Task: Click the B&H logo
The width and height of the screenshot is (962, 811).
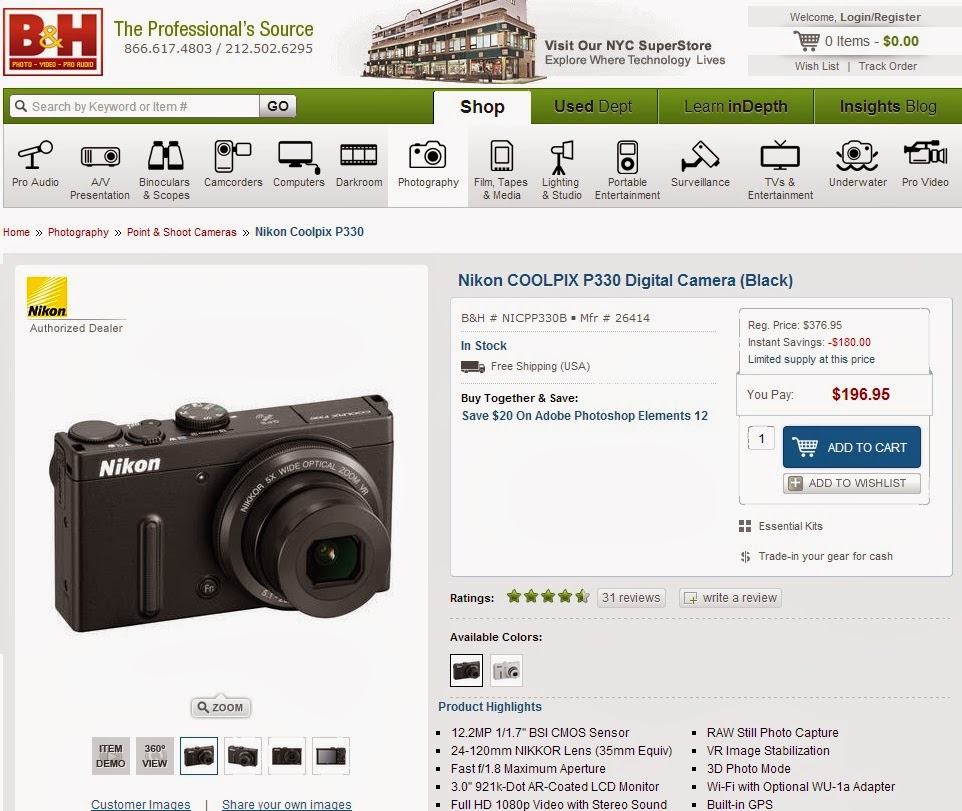Action: (53, 42)
